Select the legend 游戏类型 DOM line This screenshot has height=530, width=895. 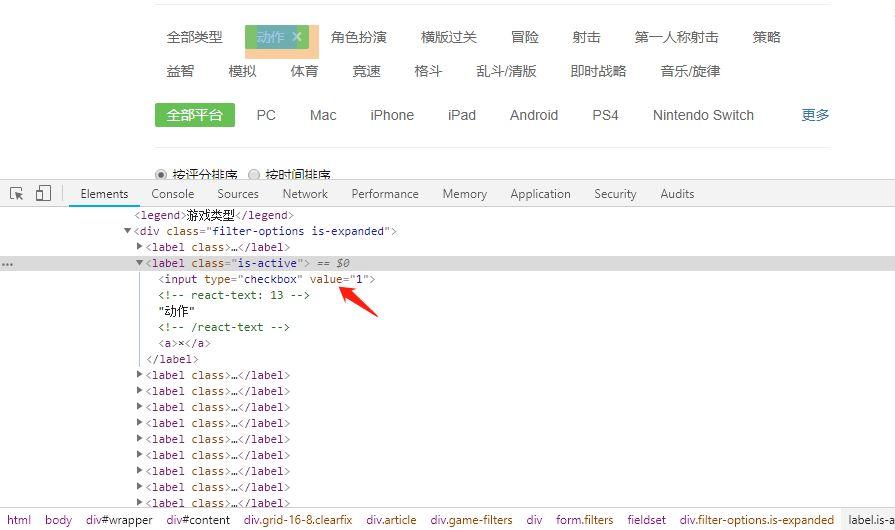click(214, 215)
